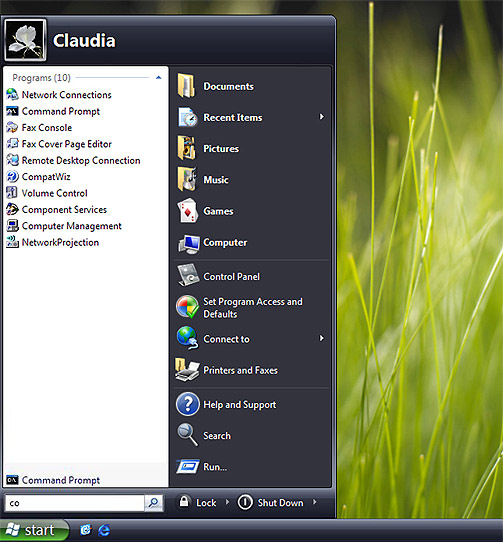Click the 'Fax Console' result text

tap(47, 128)
